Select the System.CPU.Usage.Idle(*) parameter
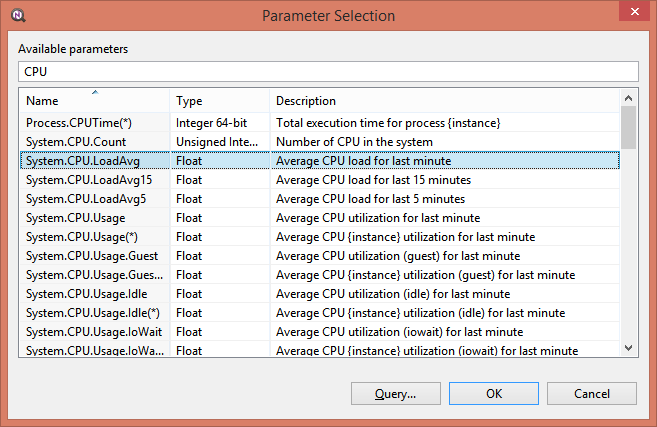The height and width of the screenshot is (427, 657). [x=319, y=313]
